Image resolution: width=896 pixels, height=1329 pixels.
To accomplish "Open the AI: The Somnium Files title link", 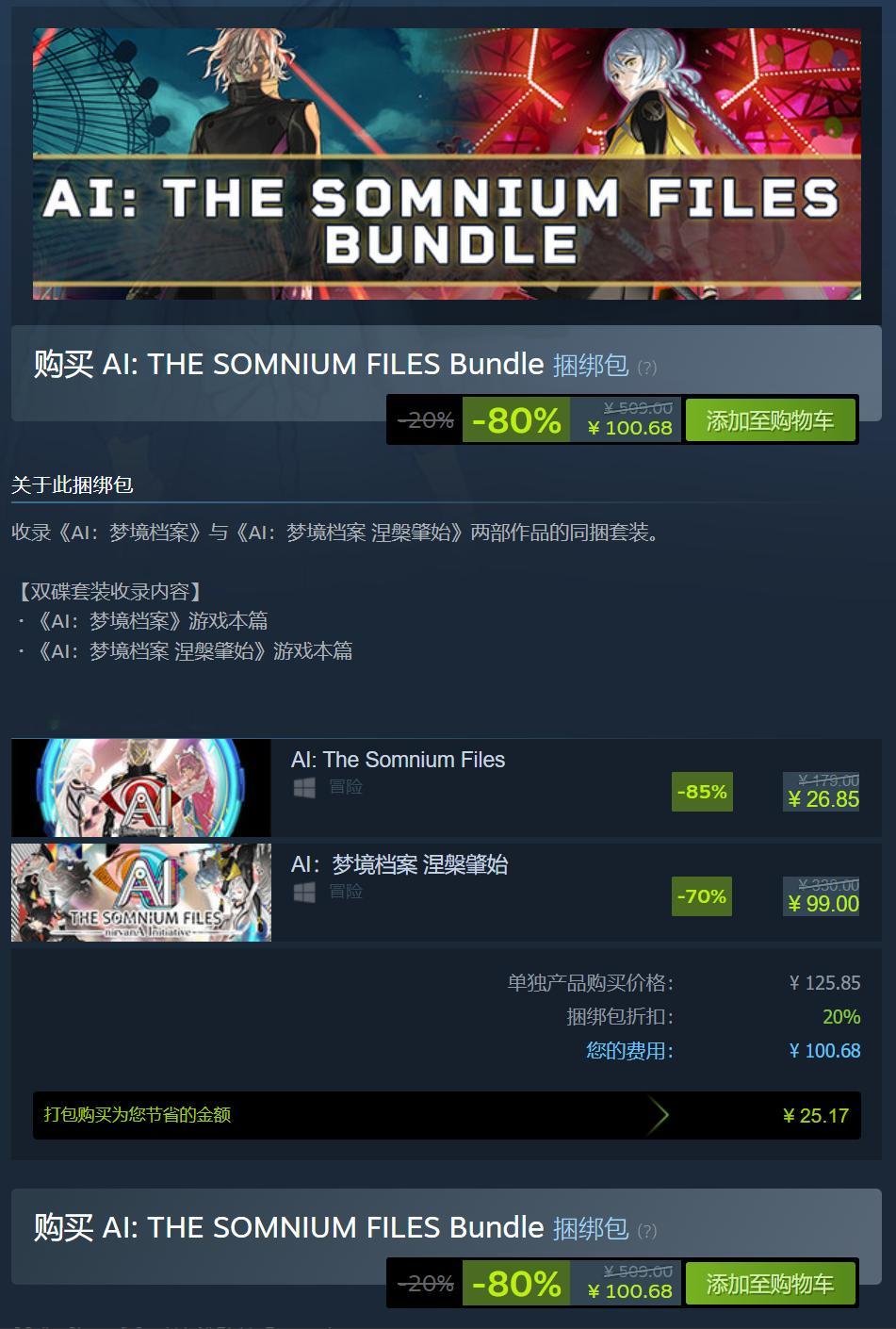I will [x=399, y=760].
